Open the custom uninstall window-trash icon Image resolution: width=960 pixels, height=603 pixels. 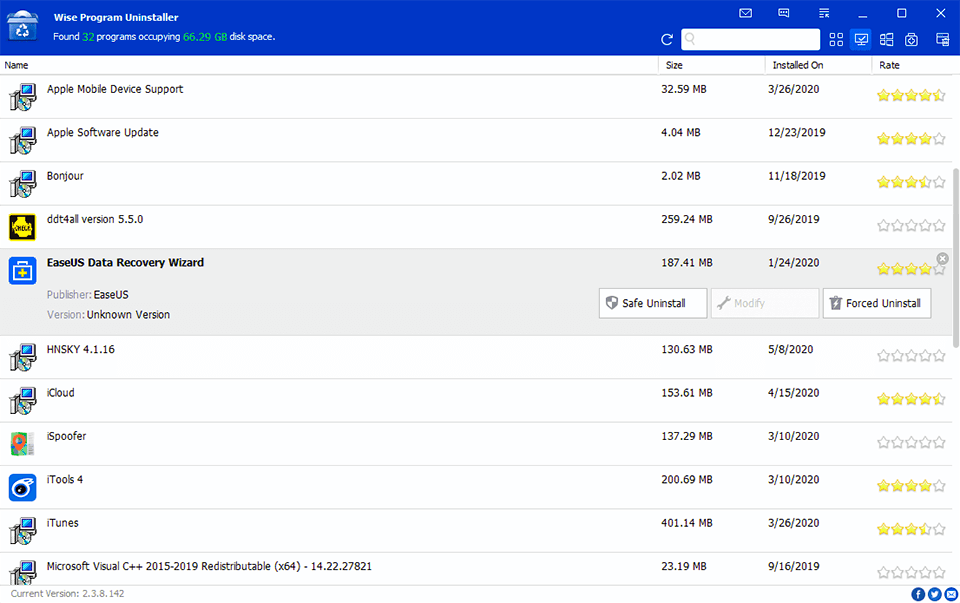coord(942,40)
